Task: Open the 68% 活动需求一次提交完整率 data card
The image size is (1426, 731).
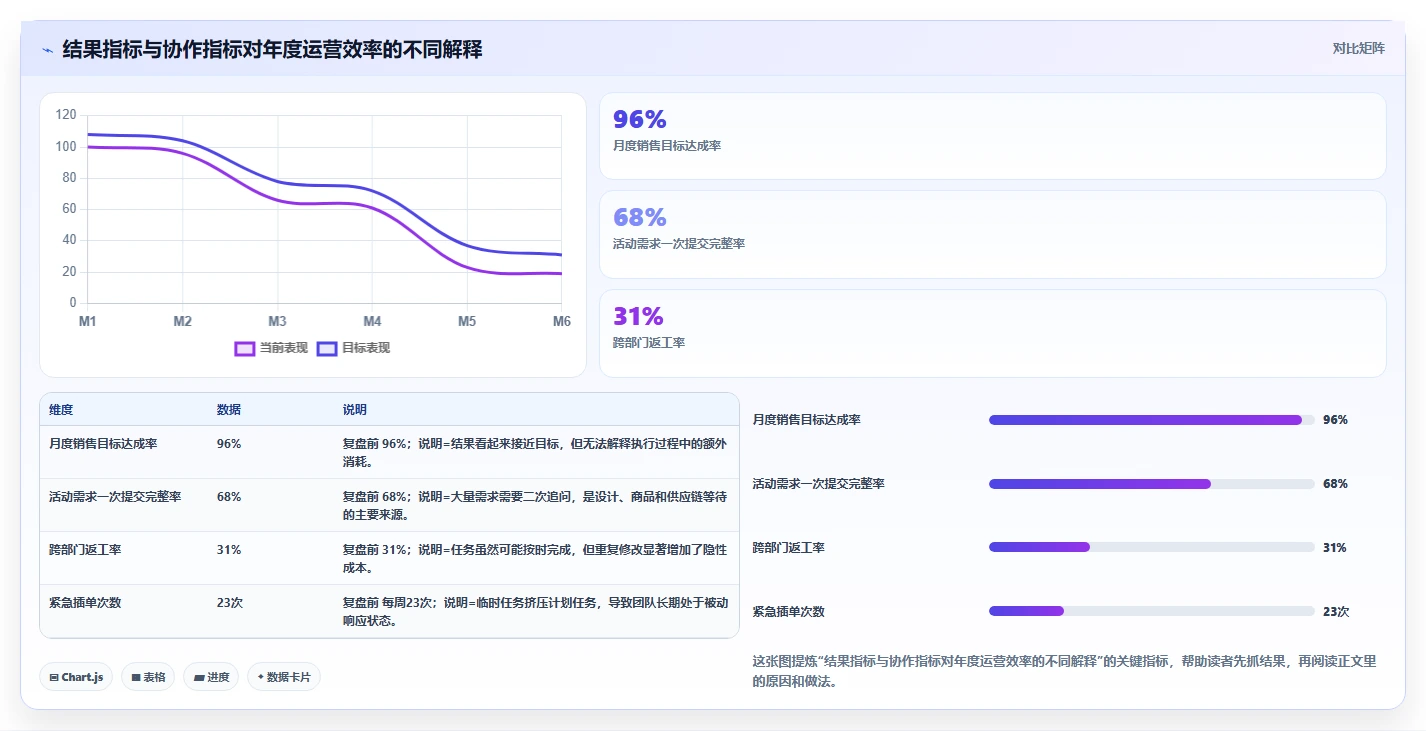Action: pos(992,234)
